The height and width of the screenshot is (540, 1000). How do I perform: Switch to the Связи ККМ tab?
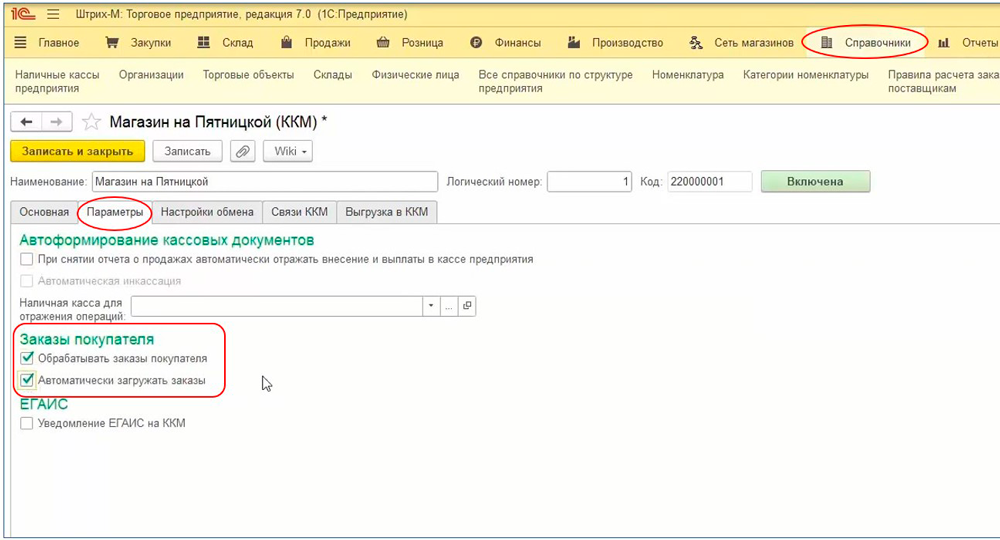pos(300,212)
